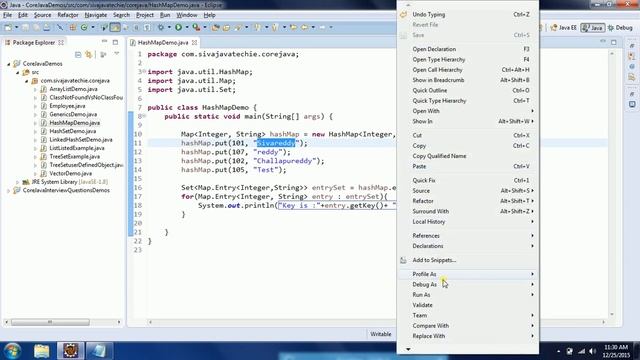Viewport: 640px width, 360px height.
Task: Select VectorDemo.java in Package Explorer
Action: [x=70, y=173]
